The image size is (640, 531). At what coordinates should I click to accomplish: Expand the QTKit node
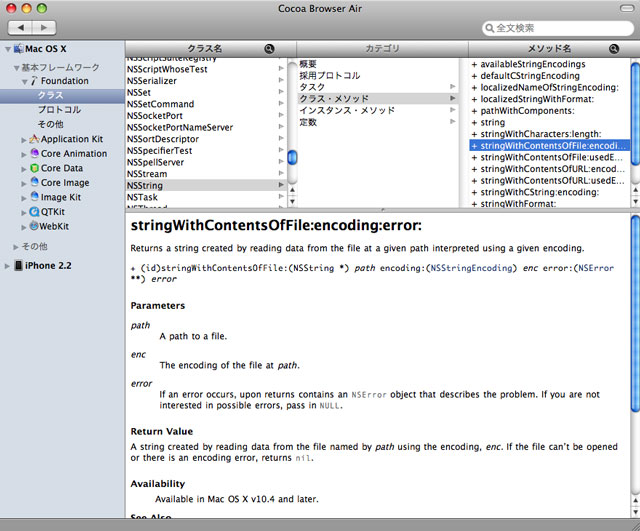tap(24, 213)
